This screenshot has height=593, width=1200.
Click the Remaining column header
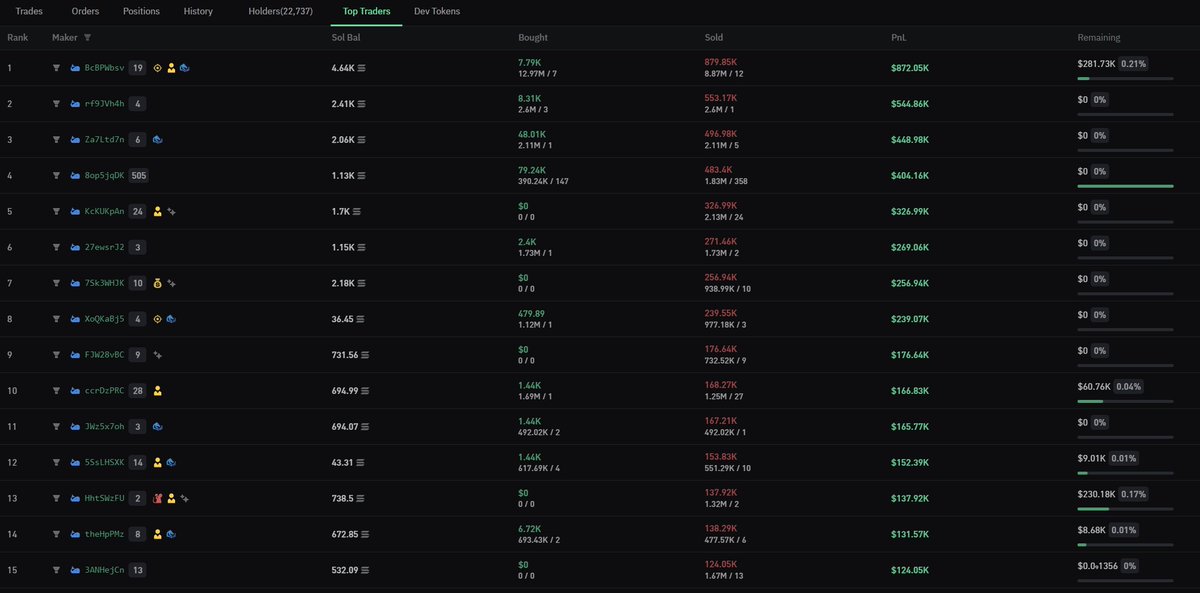tap(1099, 38)
